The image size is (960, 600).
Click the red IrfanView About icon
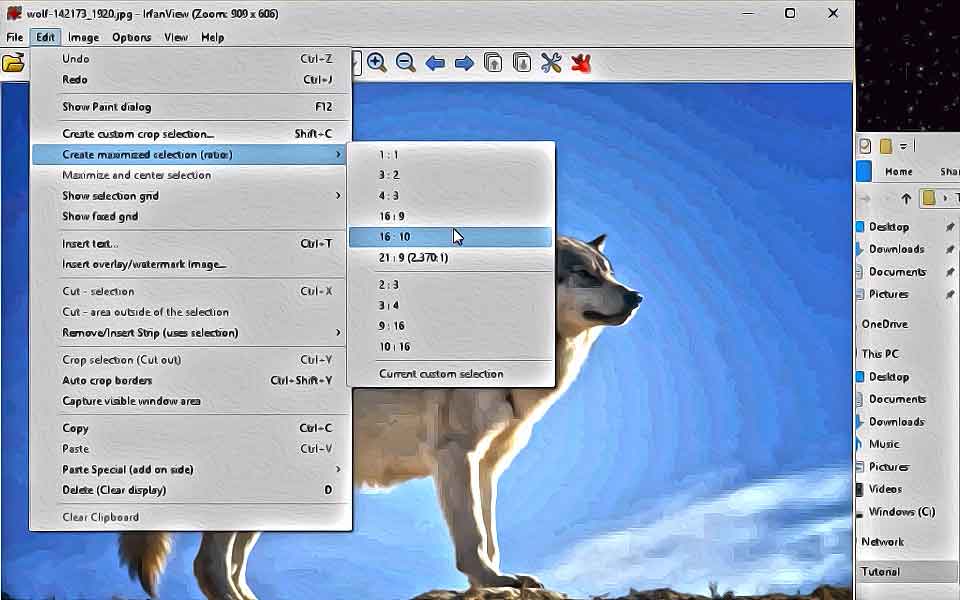(580, 62)
